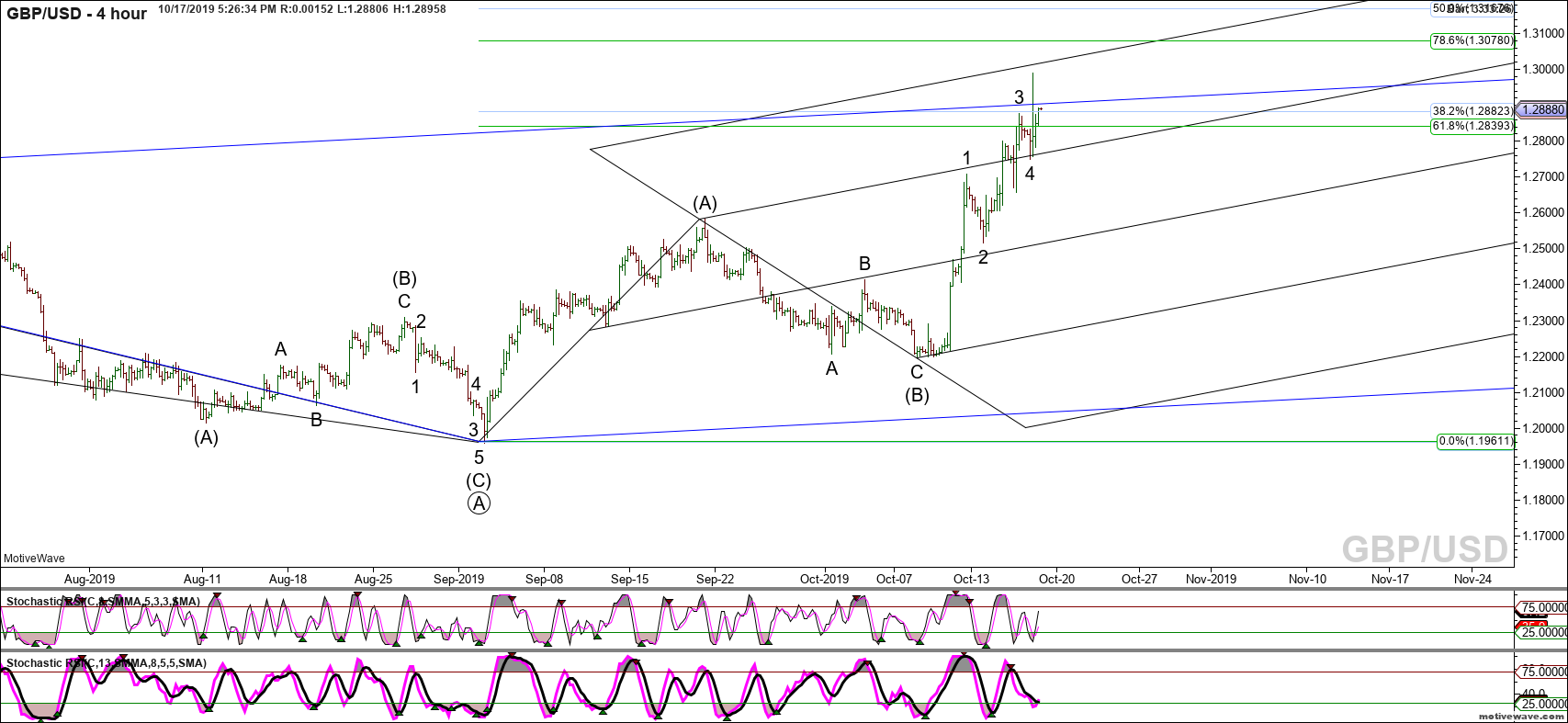Select the (A) wave label under the August low
This screenshot has height=723, width=1568.
point(206,437)
